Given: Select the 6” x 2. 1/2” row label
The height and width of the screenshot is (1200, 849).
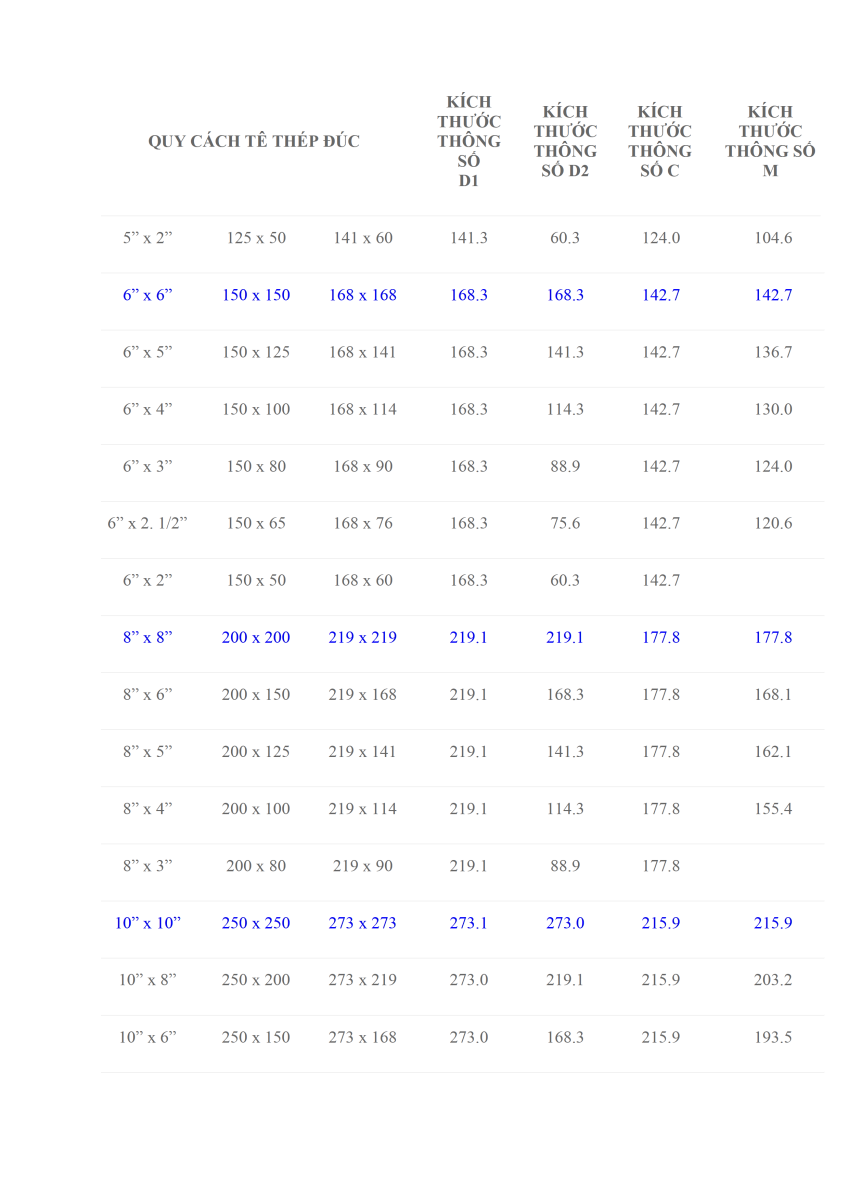Looking at the screenshot, I should (x=148, y=523).
